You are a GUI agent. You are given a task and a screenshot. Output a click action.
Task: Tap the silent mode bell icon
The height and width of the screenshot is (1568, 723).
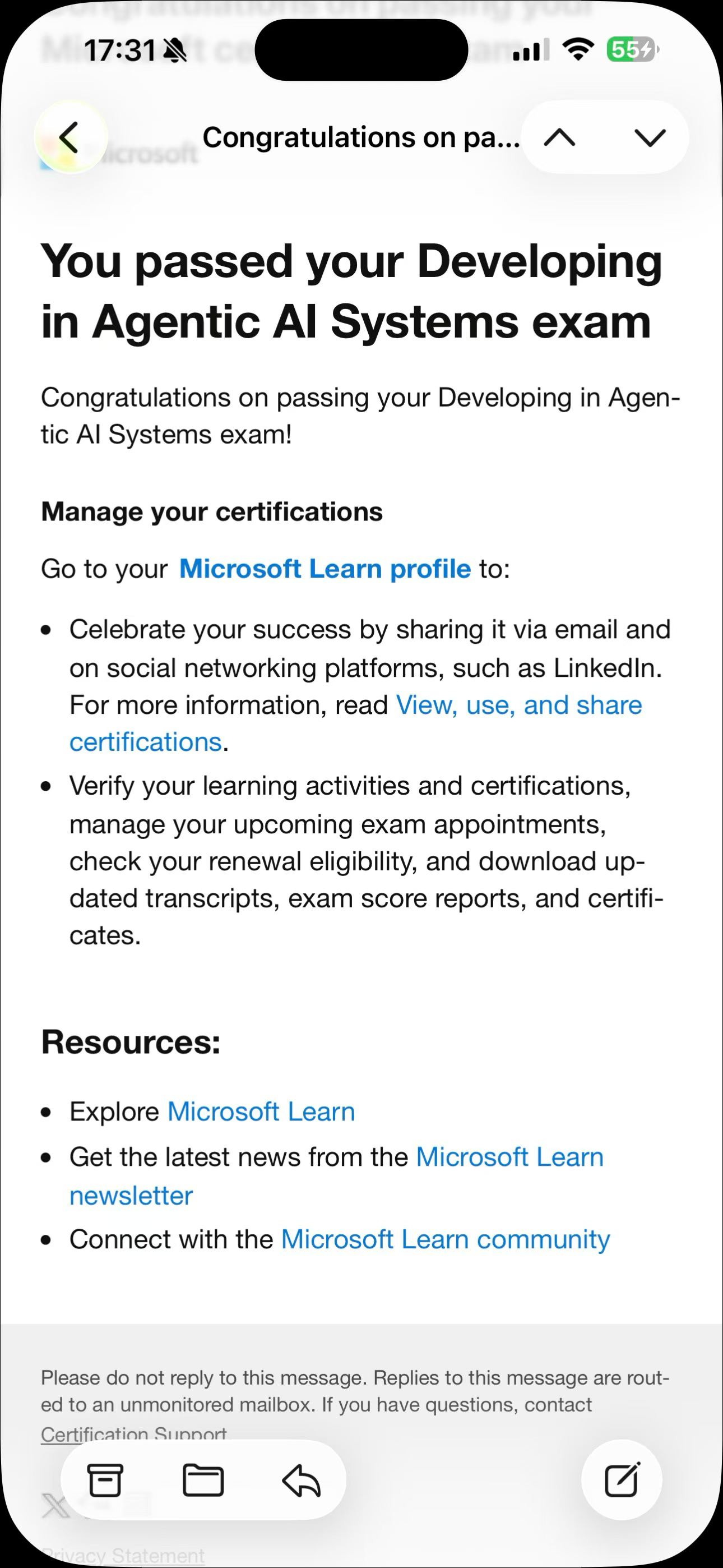(x=175, y=50)
